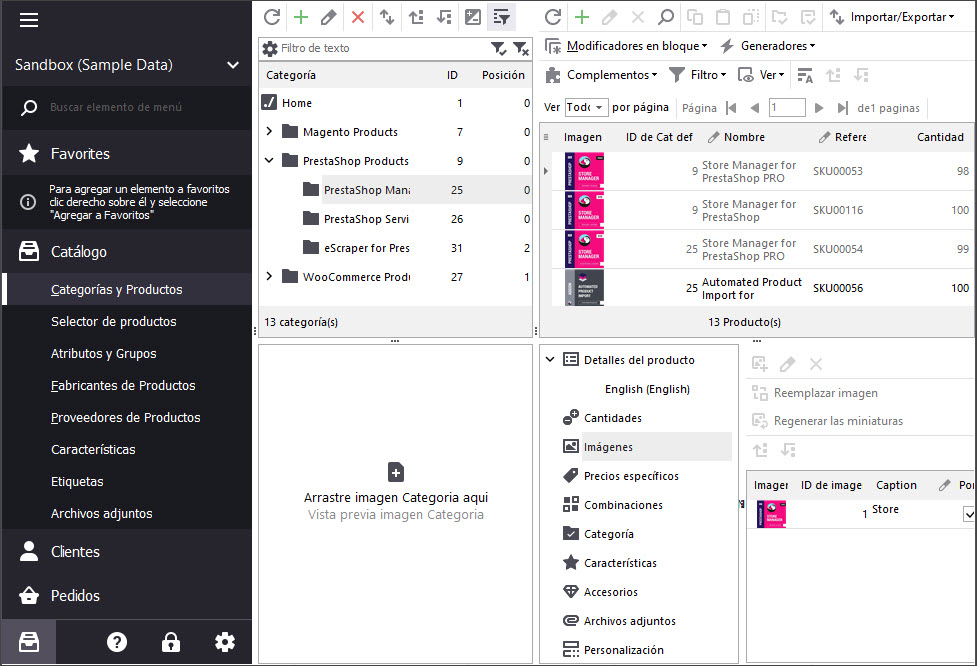The width and height of the screenshot is (977, 666).
Task: Open Proveedores de Productos
Action: point(125,417)
